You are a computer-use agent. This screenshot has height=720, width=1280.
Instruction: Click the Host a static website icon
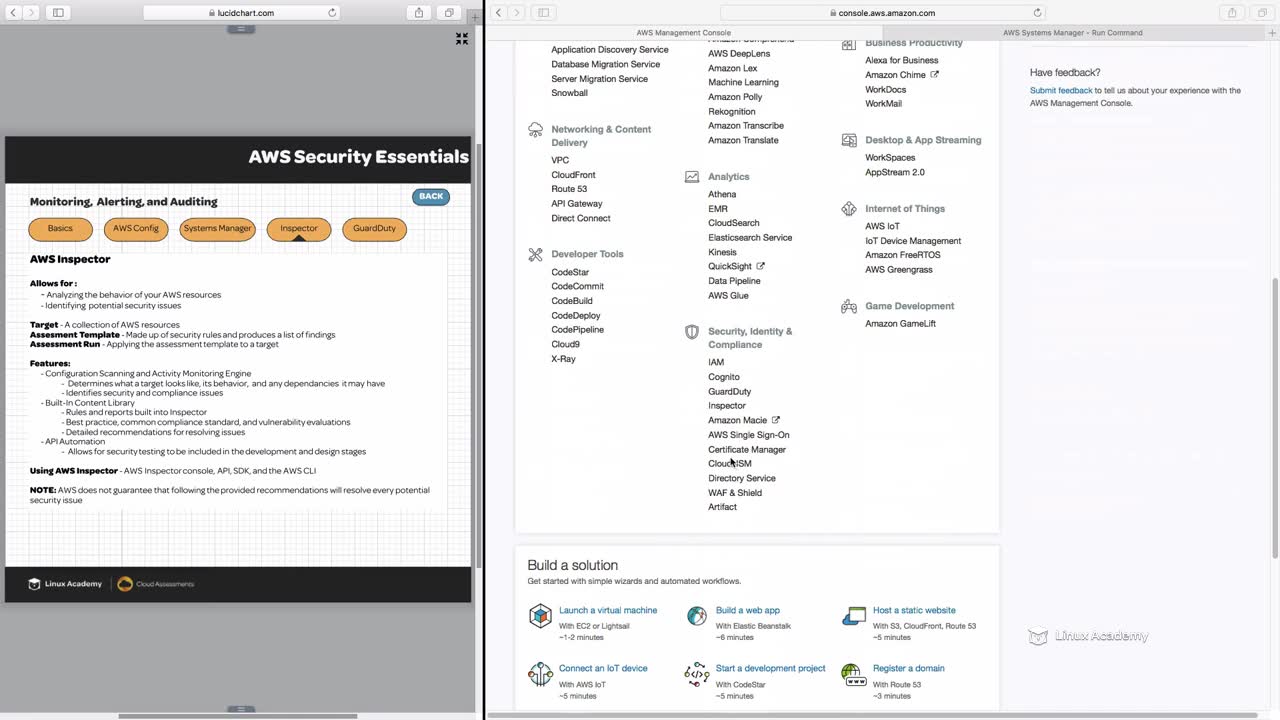click(854, 616)
